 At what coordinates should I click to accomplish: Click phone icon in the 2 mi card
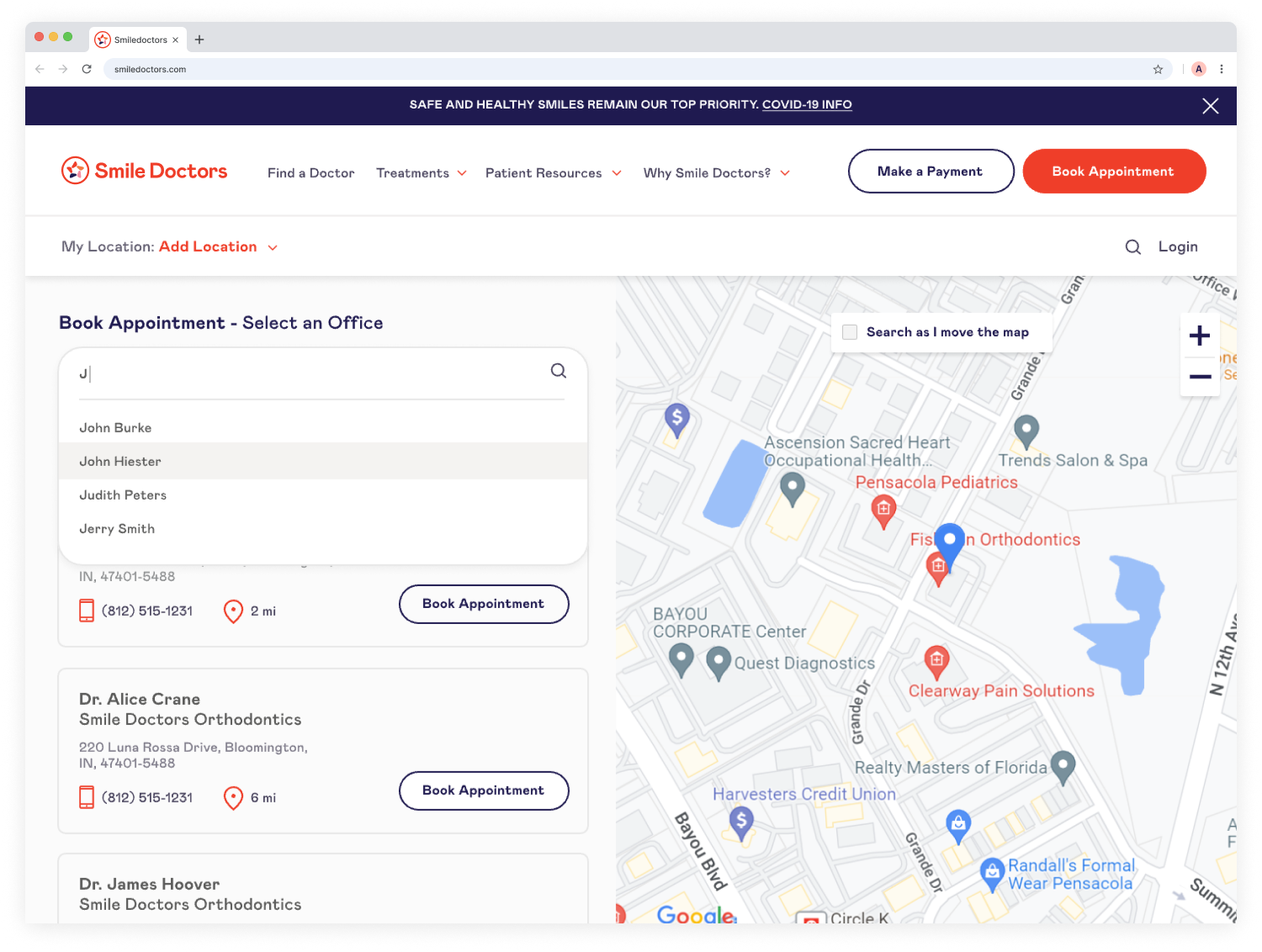tap(87, 611)
